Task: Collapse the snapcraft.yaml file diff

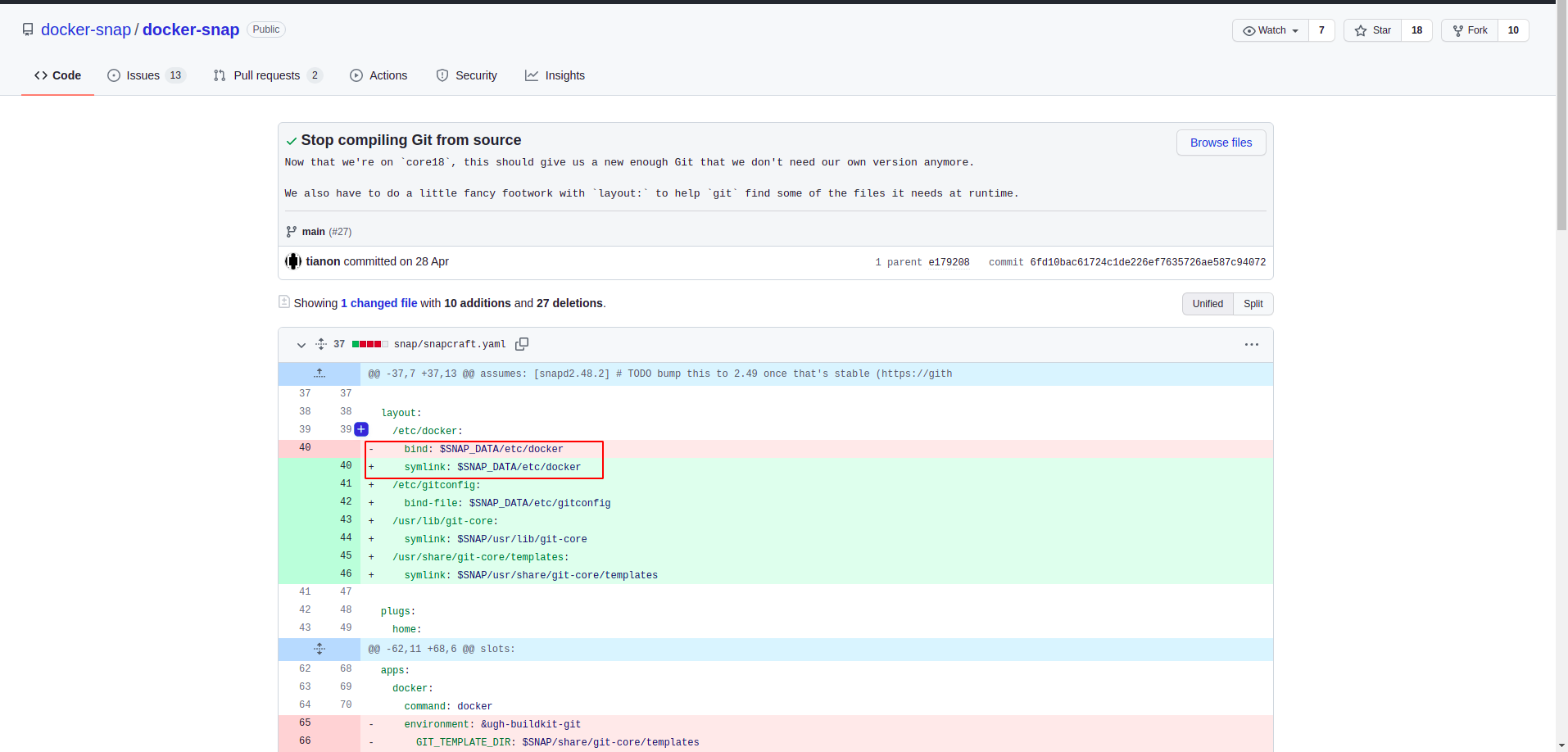Action: [x=301, y=345]
